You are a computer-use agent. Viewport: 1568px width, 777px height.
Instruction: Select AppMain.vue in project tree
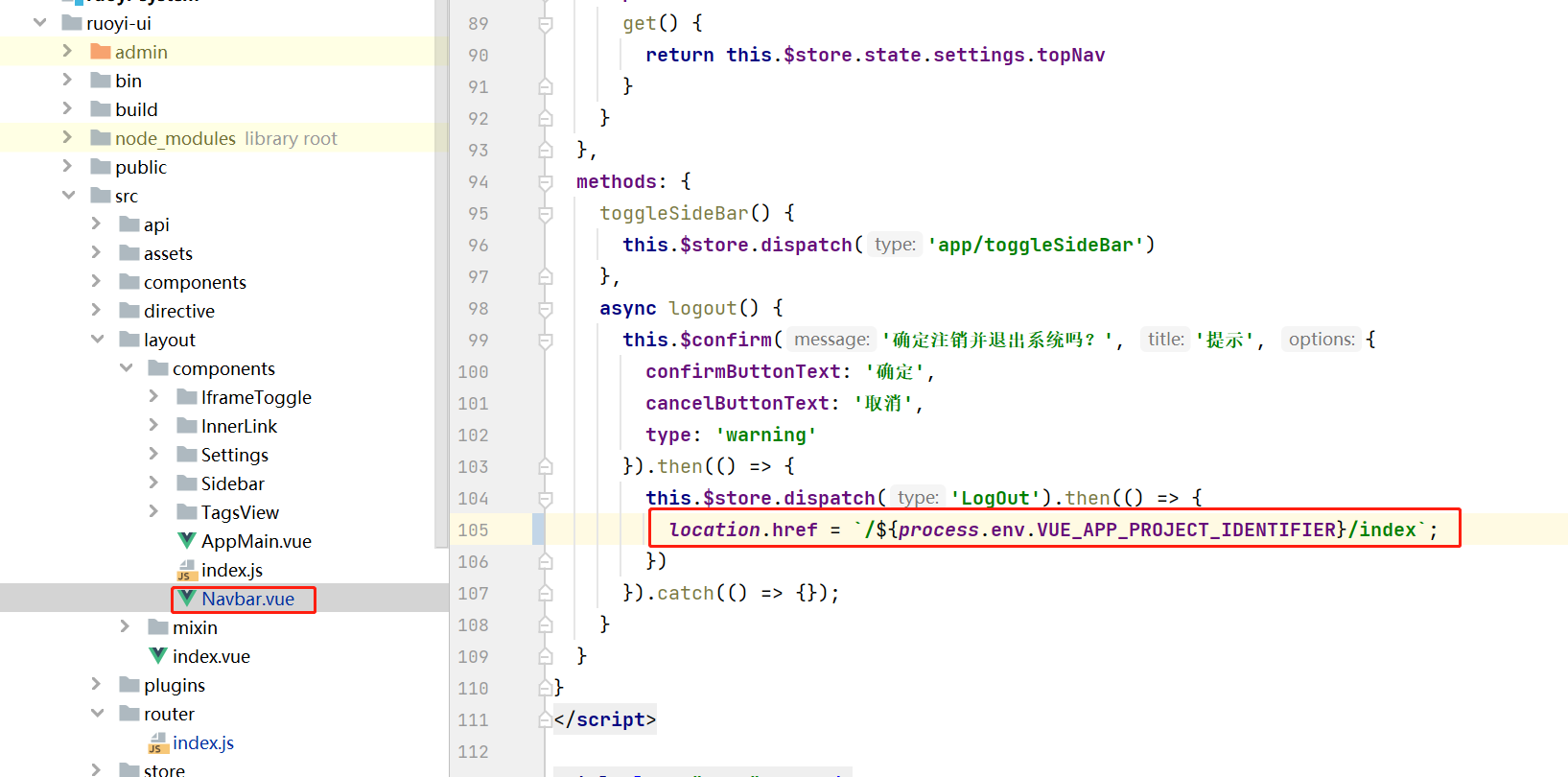256,541
